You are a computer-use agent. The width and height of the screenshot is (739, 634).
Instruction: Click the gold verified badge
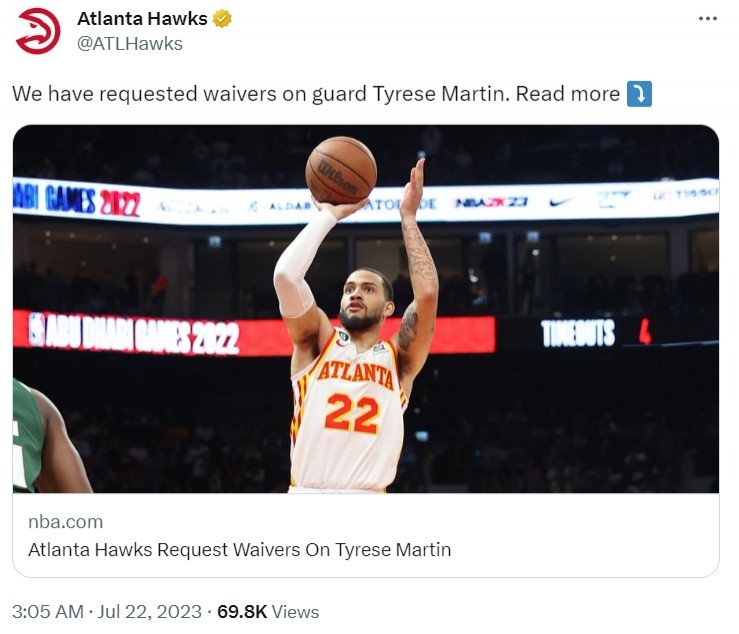222,19
